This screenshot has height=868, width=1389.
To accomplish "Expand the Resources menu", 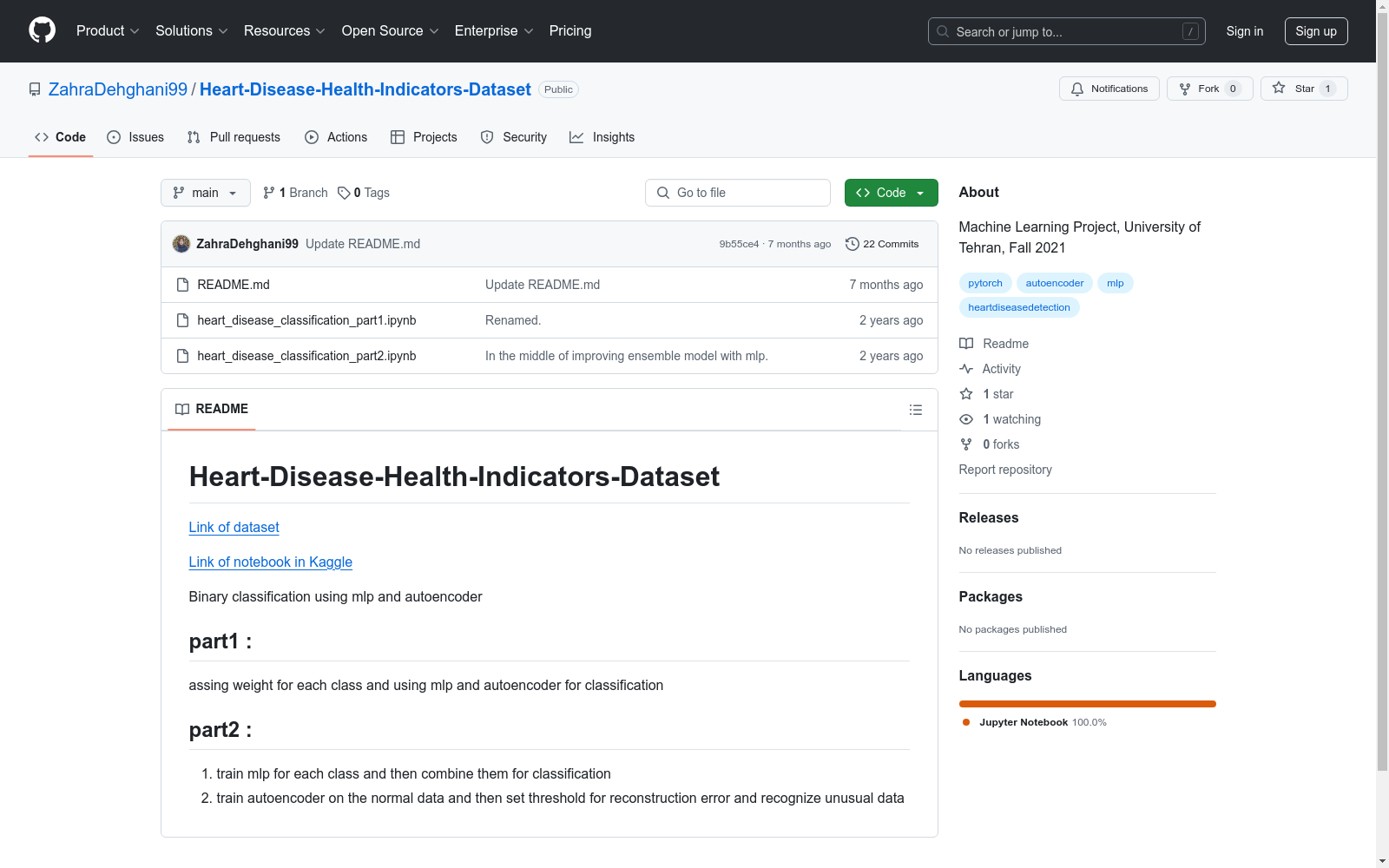I will click(x=285, y=30).
